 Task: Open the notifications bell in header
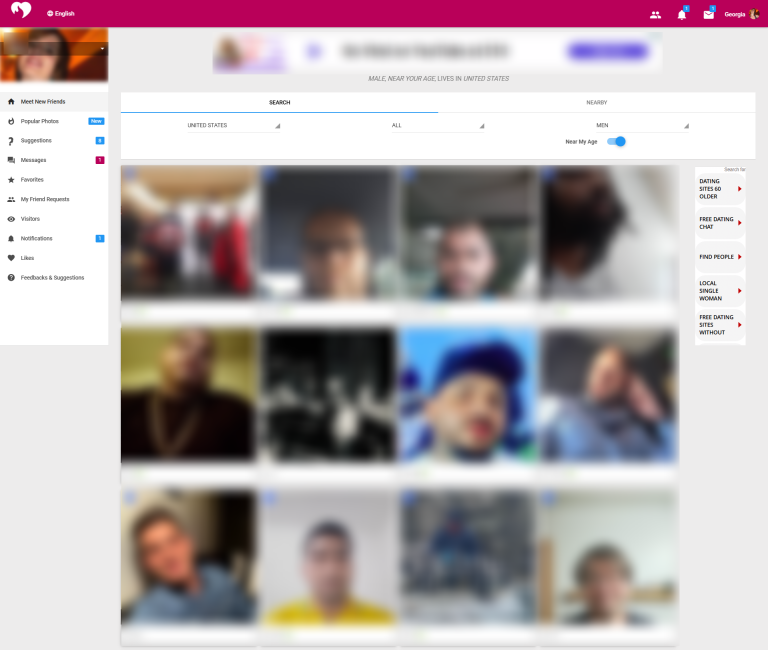682,14
